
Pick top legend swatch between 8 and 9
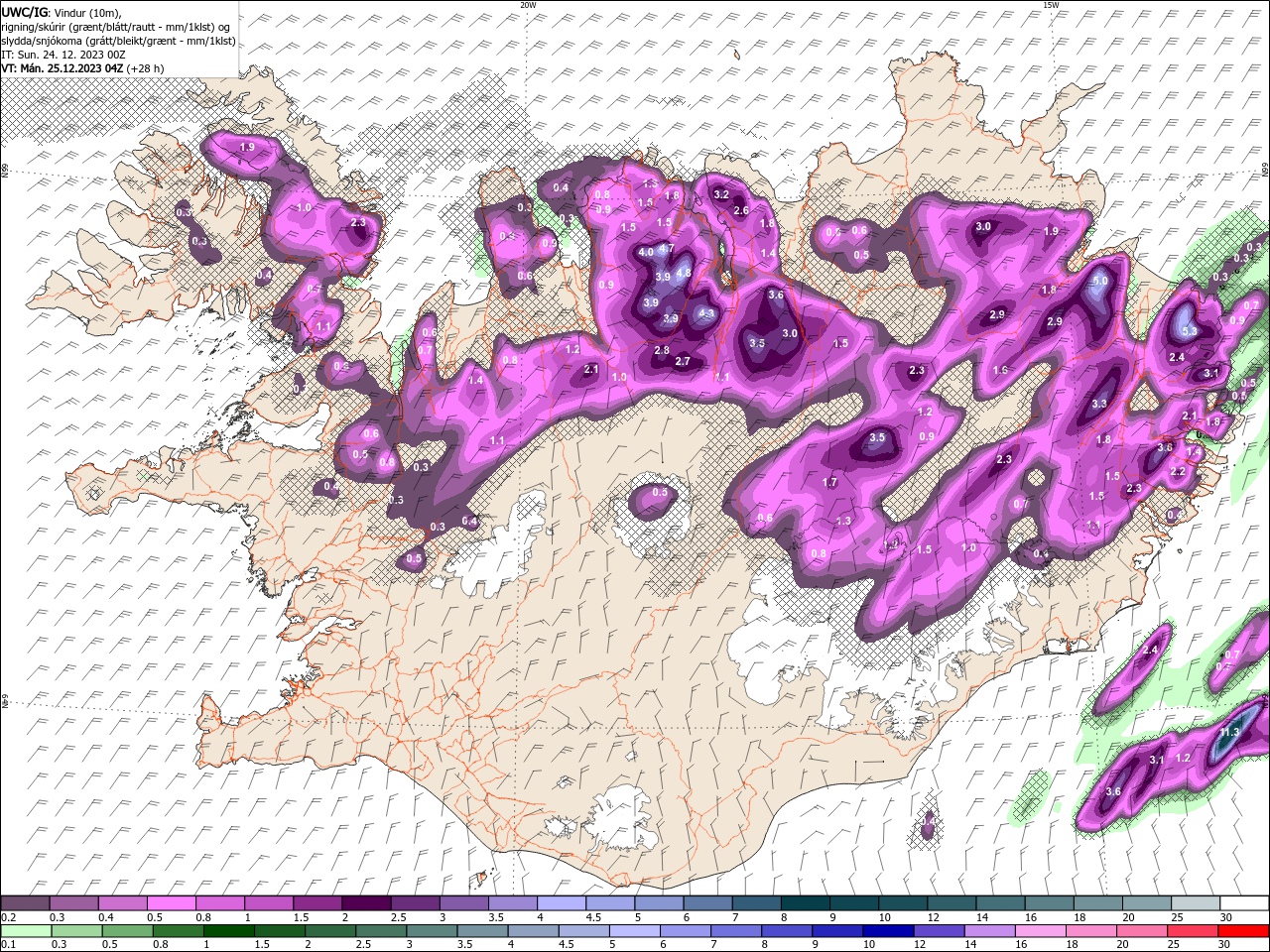tap(805, 903)
